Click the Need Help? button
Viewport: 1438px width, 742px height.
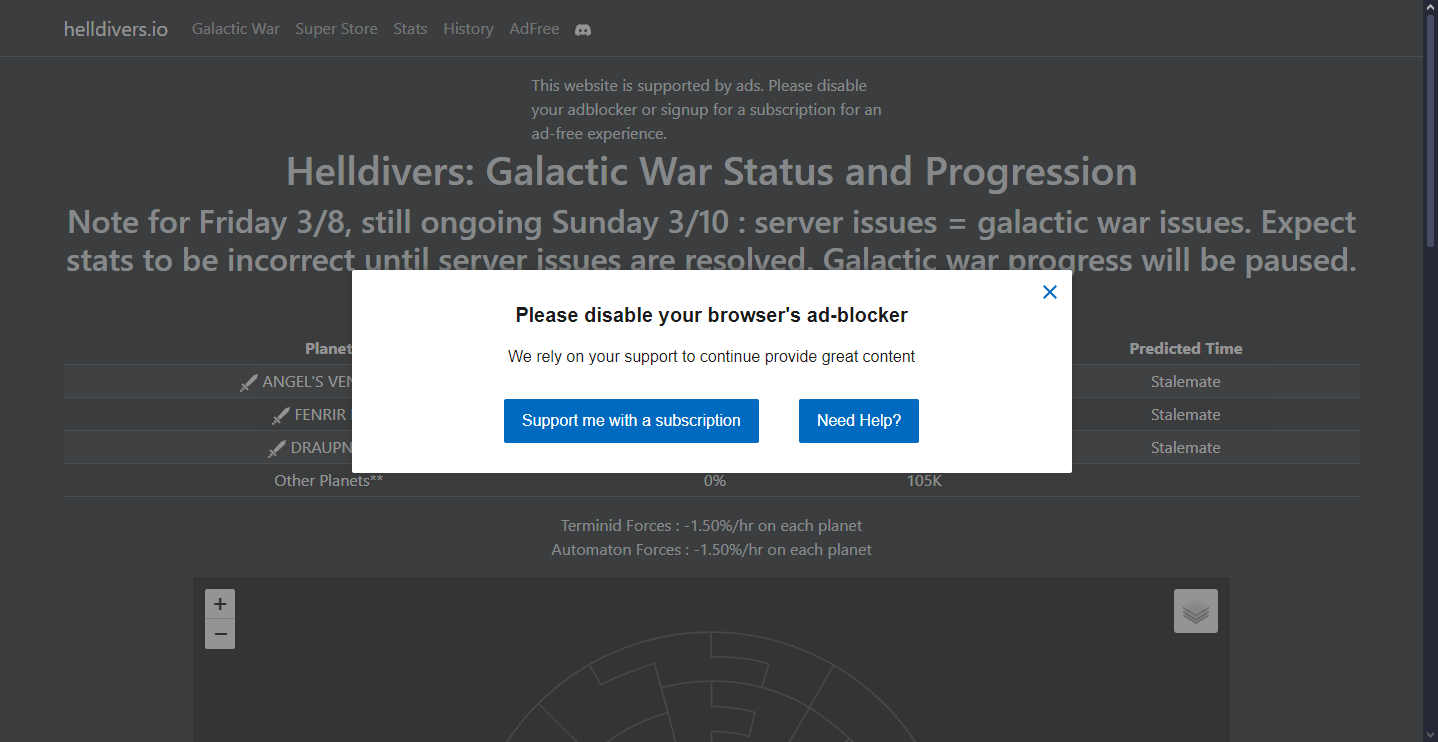click(x=858, y=420)
